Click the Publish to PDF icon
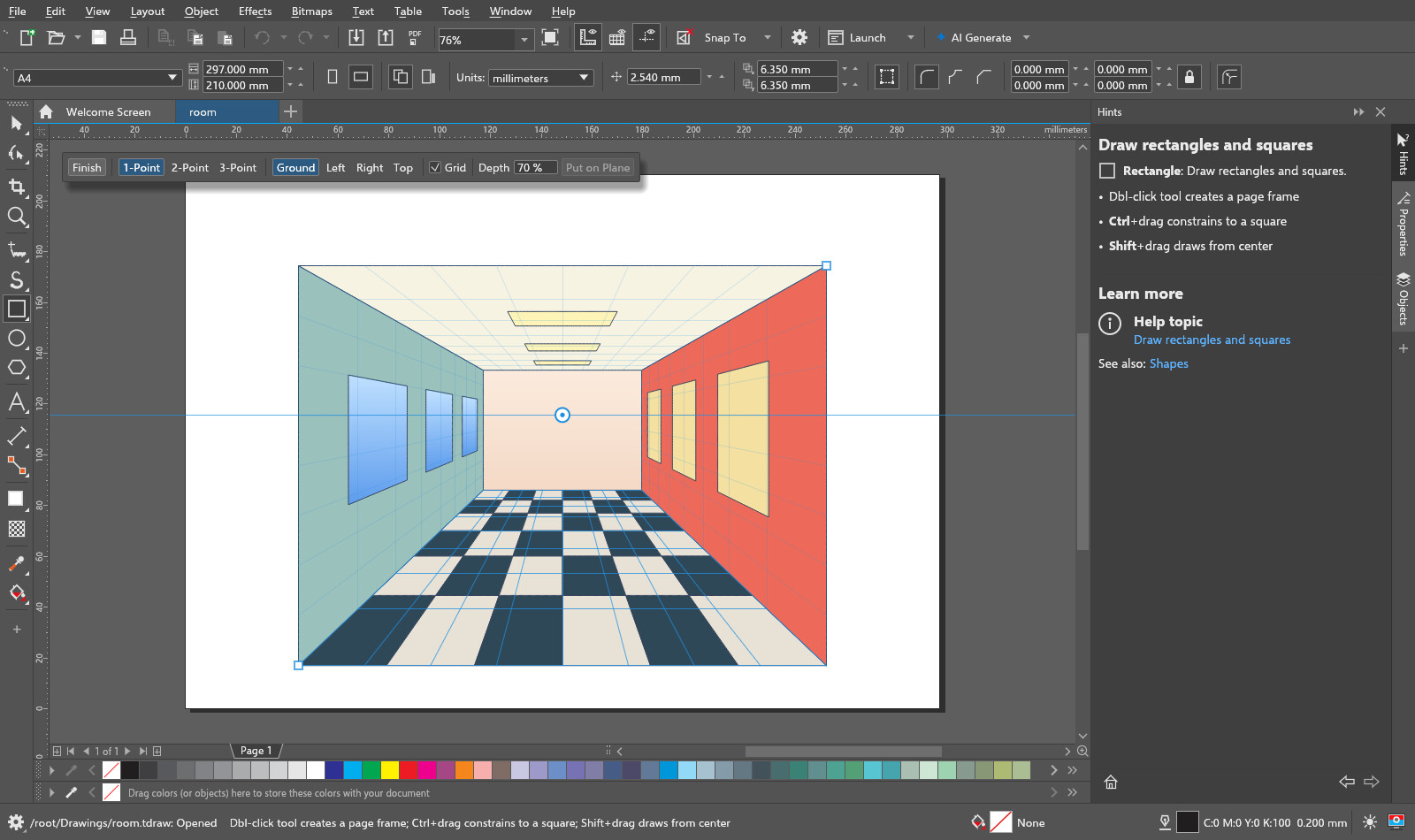Image resolution: width=1415 pixels, height=840 pixels. (415, 37)
